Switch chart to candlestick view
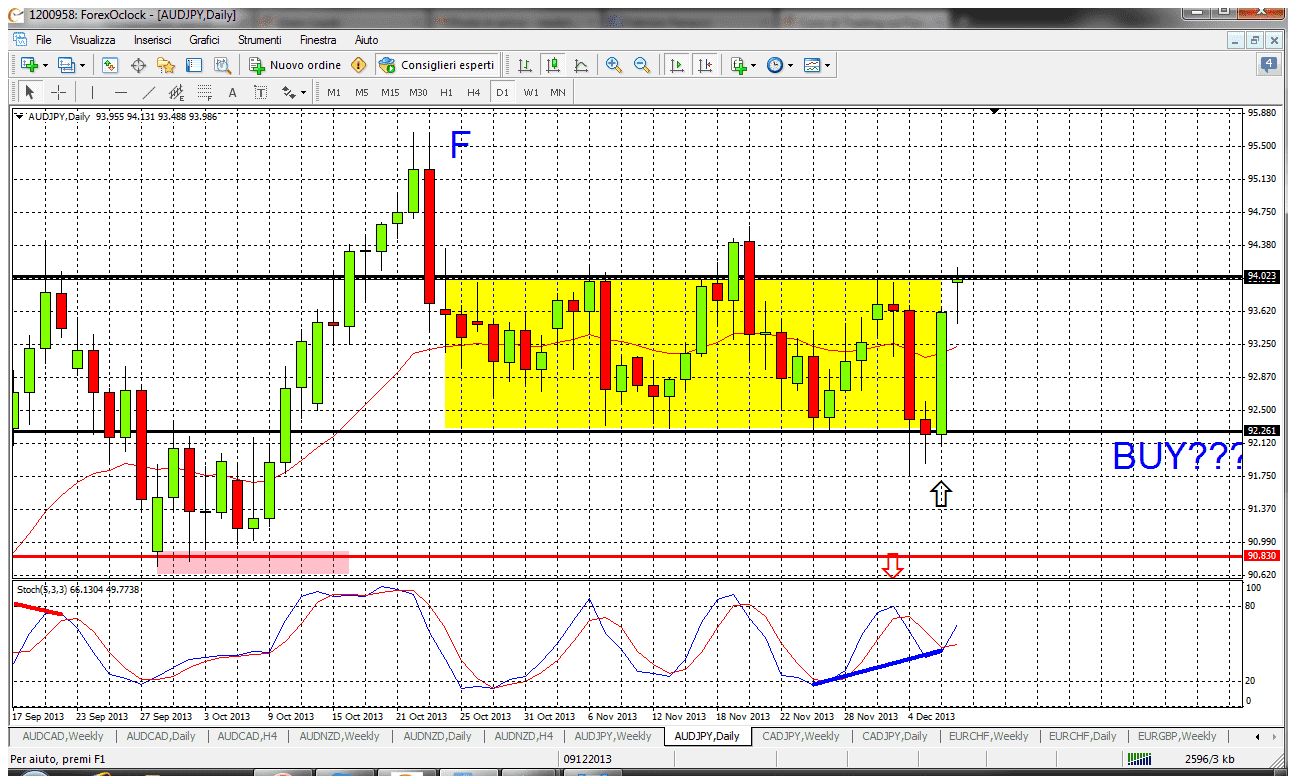Viewport: 1292px width, 776px height. pyautogui.click(x=553, y=64)
